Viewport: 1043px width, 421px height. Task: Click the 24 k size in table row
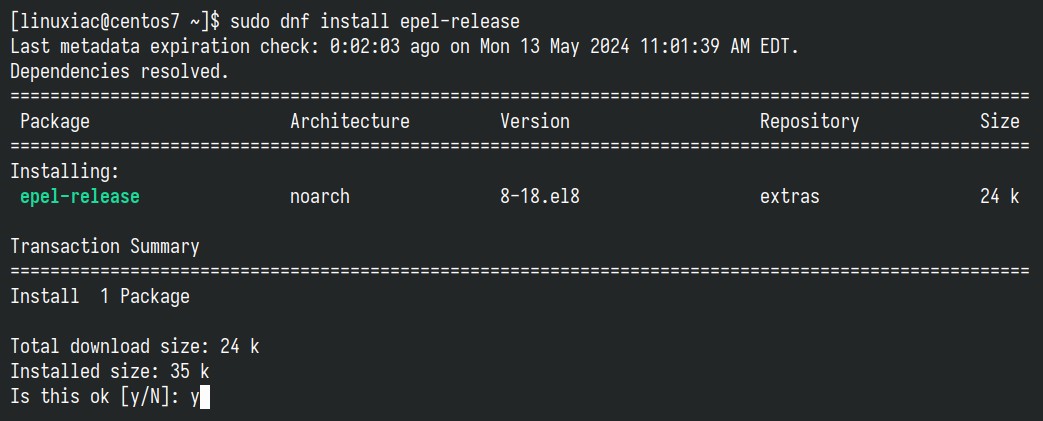(x=1000, y=197)
